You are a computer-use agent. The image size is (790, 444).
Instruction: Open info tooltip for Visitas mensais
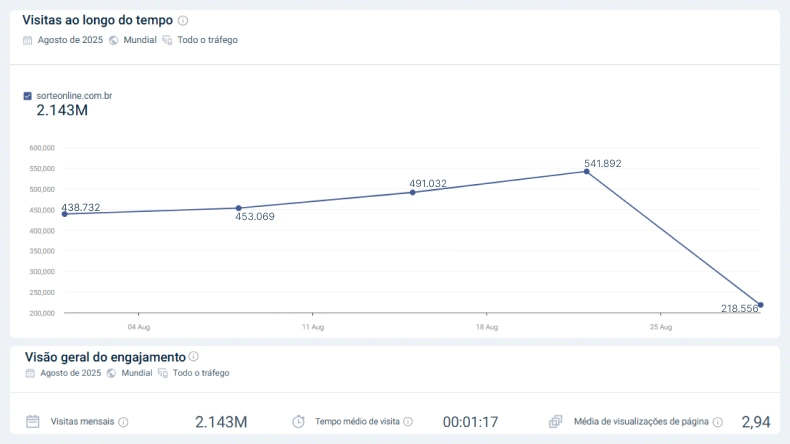(x=124, y=422)
